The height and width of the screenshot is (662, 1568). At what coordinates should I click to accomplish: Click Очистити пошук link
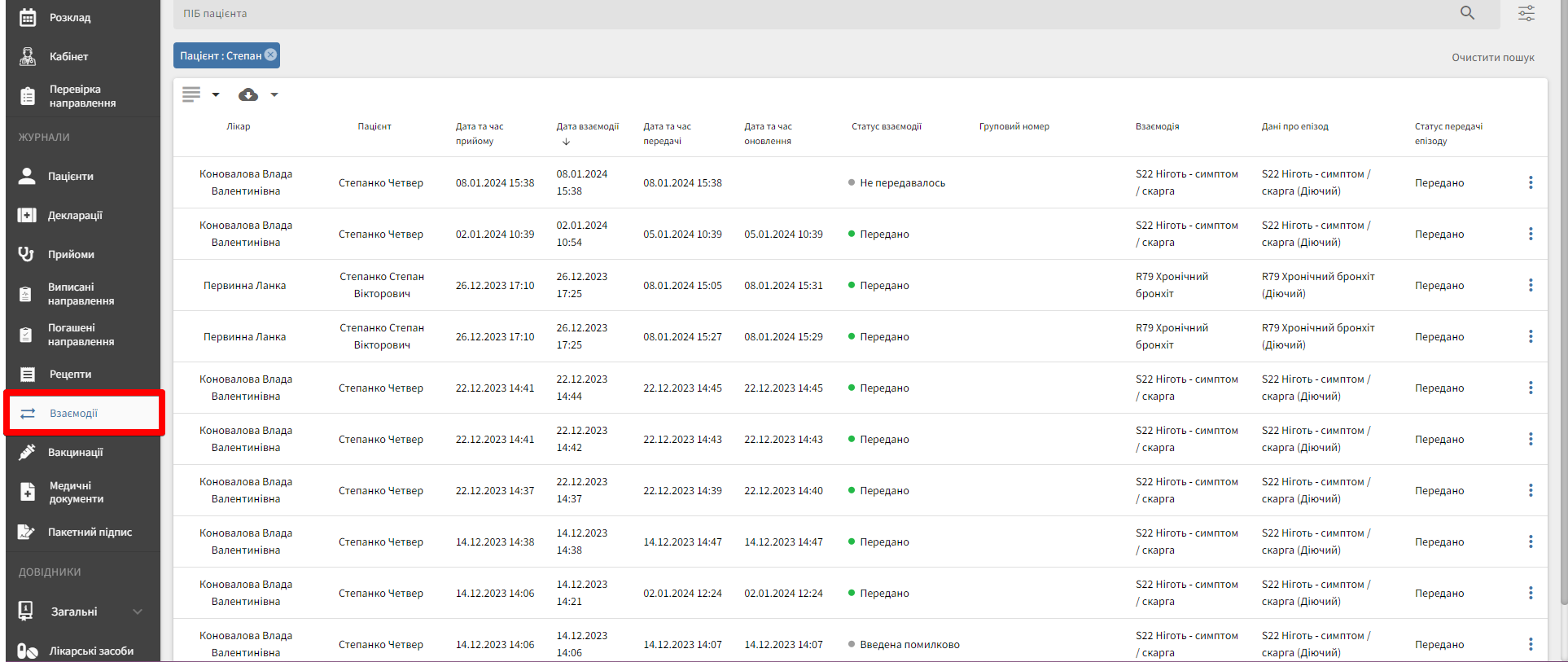pos(1492,58)
